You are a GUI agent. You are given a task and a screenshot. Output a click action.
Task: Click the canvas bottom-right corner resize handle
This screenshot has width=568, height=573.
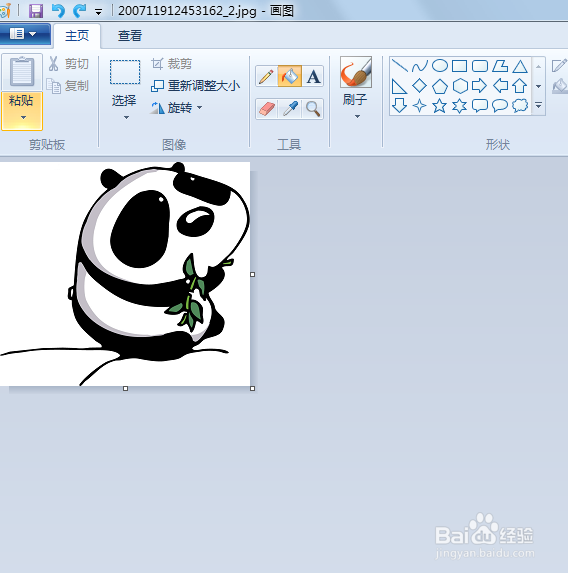(x=253, y=388)
